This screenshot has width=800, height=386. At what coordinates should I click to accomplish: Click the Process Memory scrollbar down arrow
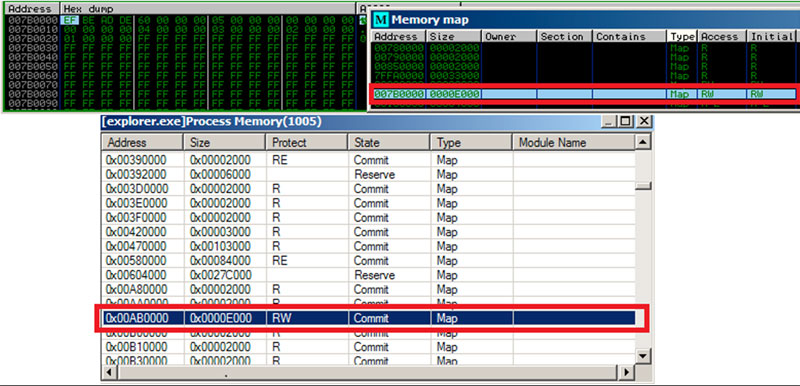(x=644, y=355)
